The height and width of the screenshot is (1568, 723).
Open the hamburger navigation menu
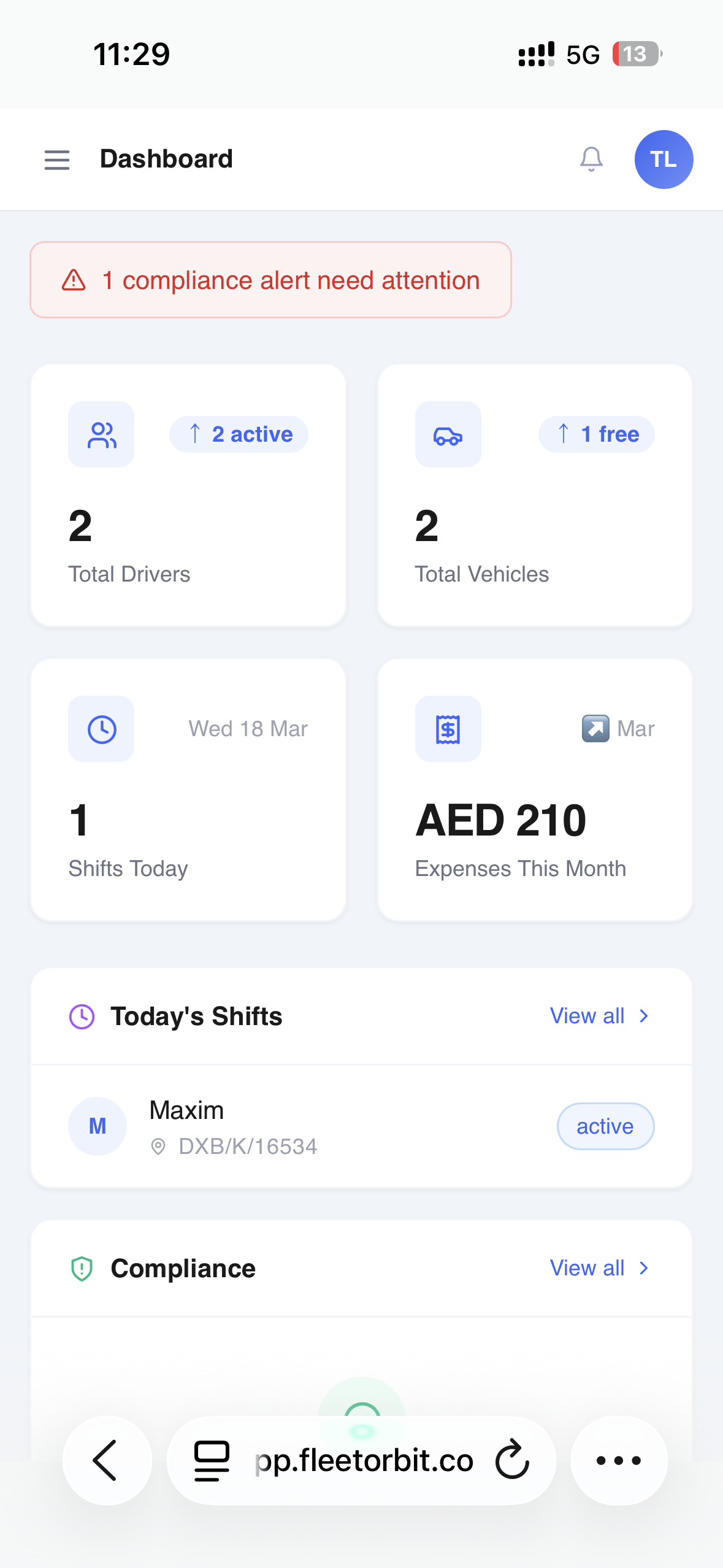[x=56, y=160]
